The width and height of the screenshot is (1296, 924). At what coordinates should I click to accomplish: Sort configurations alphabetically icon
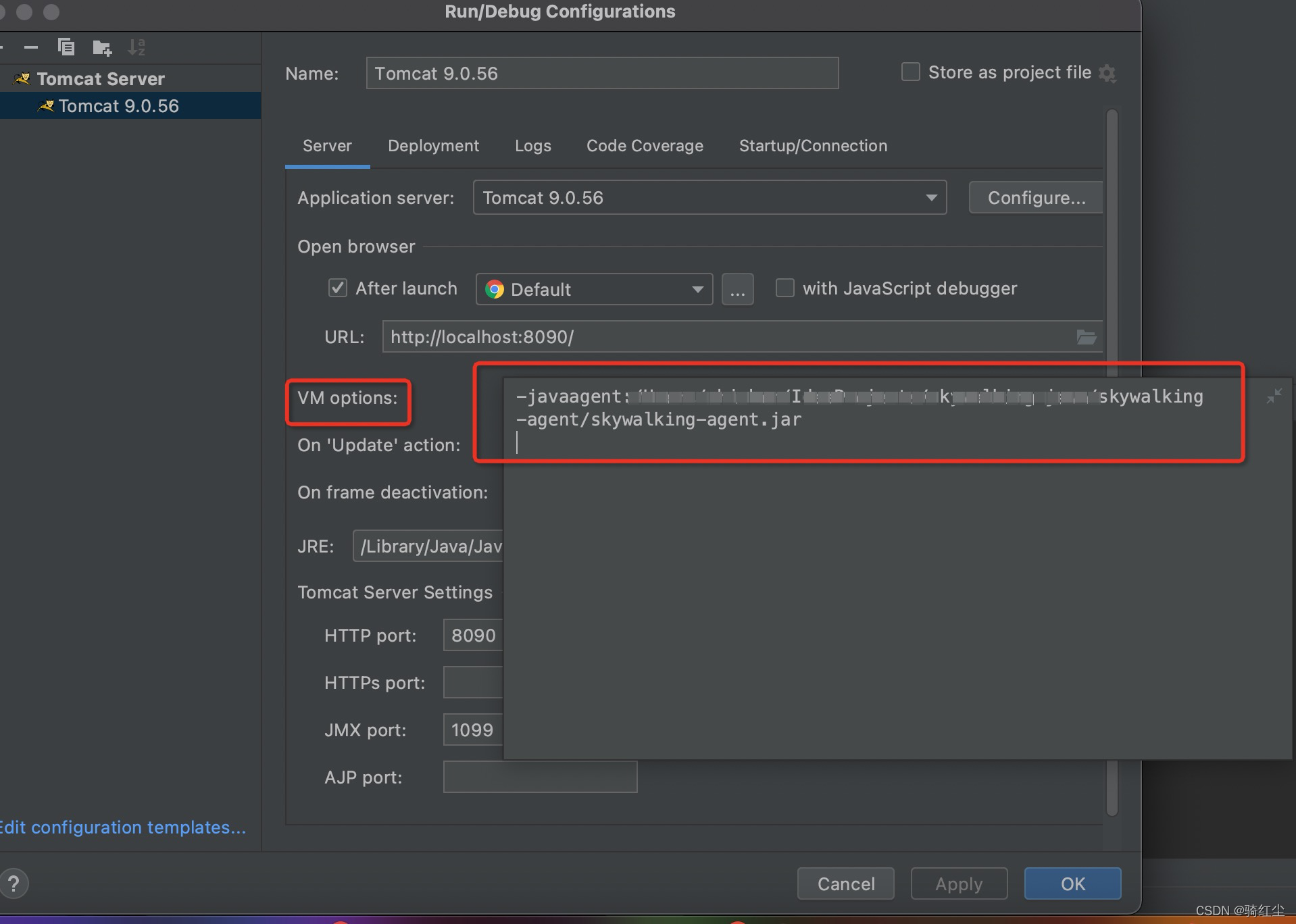[x=136, y=47]
